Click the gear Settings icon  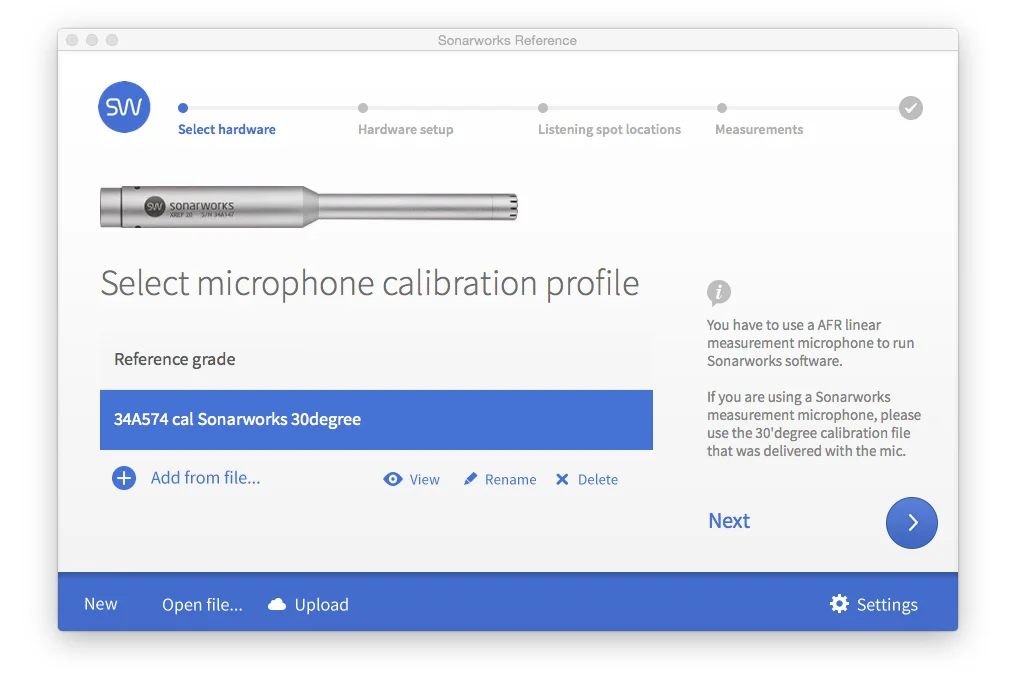pos(839,603)
